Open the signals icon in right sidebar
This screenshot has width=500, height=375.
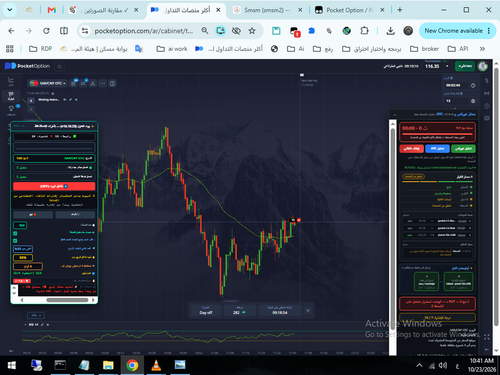coord(487,93)
